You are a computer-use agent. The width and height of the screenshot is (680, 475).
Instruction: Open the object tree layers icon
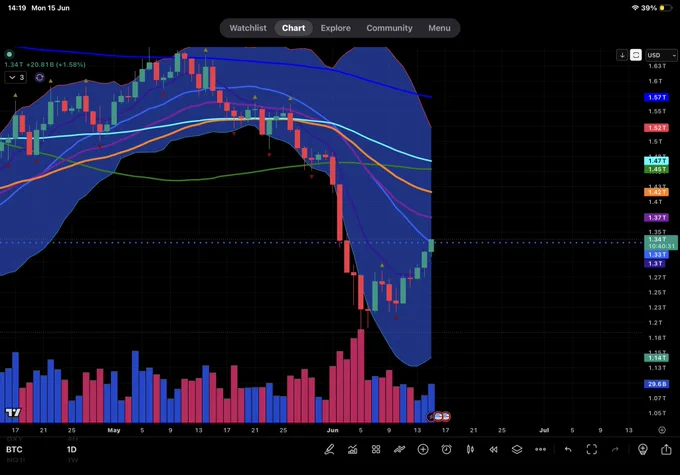point(517,449)
